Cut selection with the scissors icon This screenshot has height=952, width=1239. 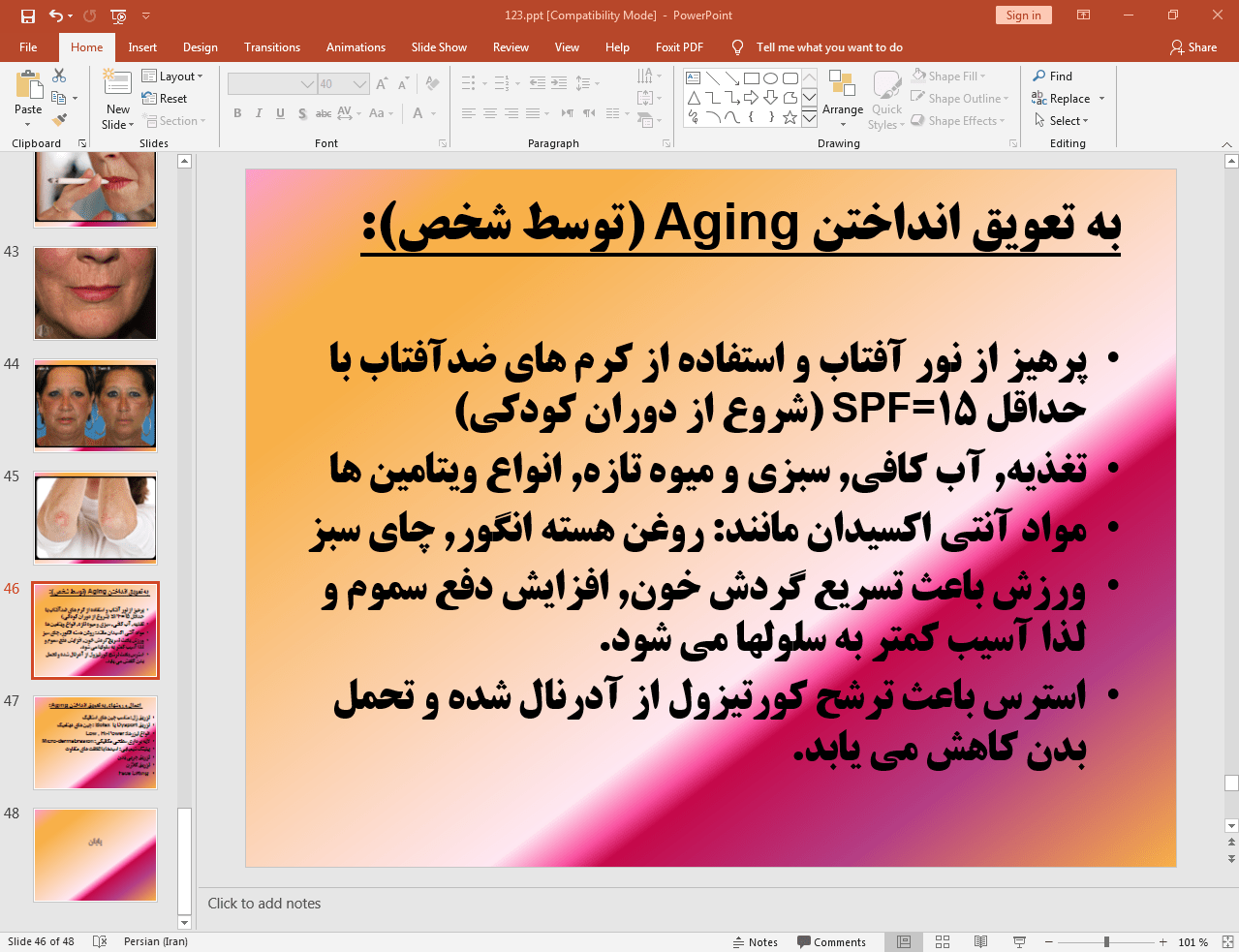click(59, 76)
